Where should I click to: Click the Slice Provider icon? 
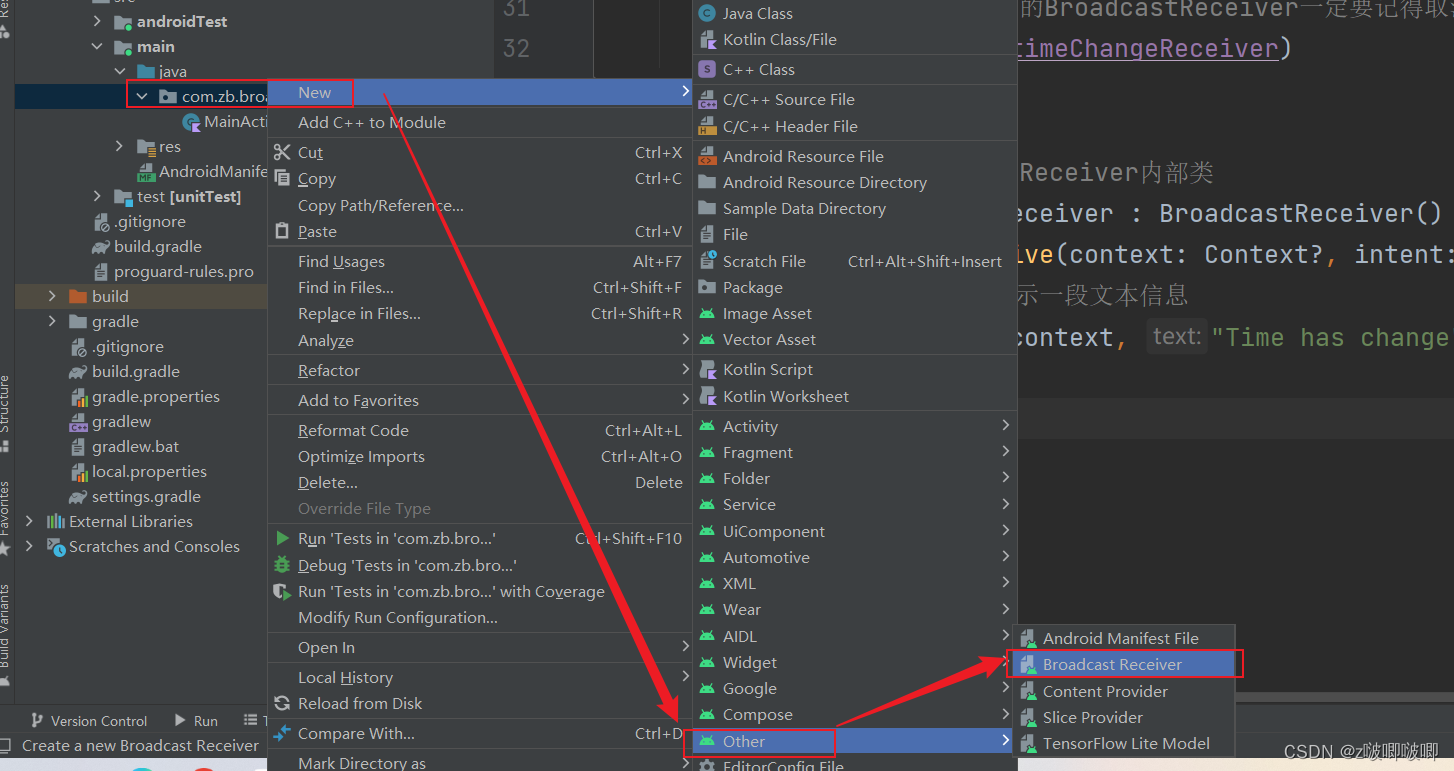pos(1028,717)
